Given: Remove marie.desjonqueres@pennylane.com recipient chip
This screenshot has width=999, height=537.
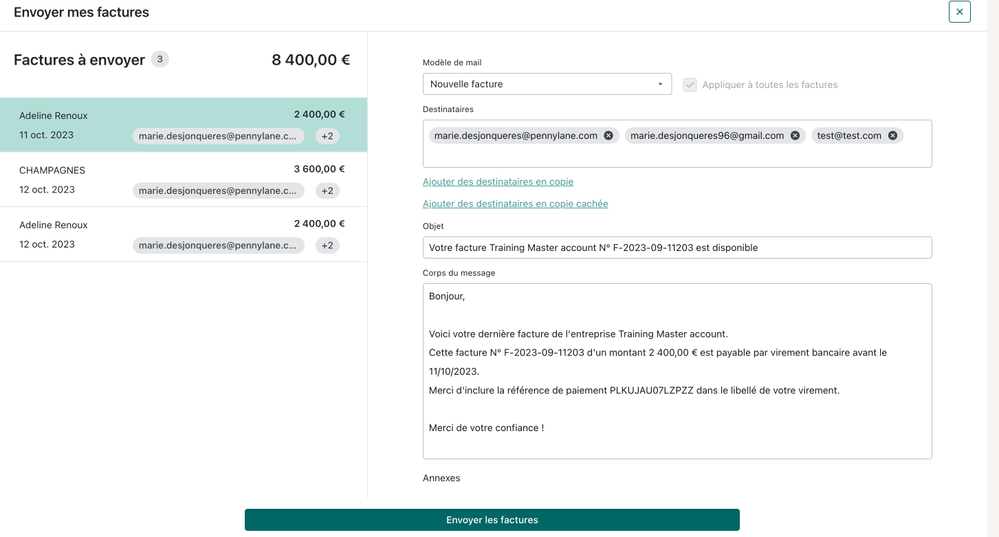Looking at the screenshot, I should point(608,136).
